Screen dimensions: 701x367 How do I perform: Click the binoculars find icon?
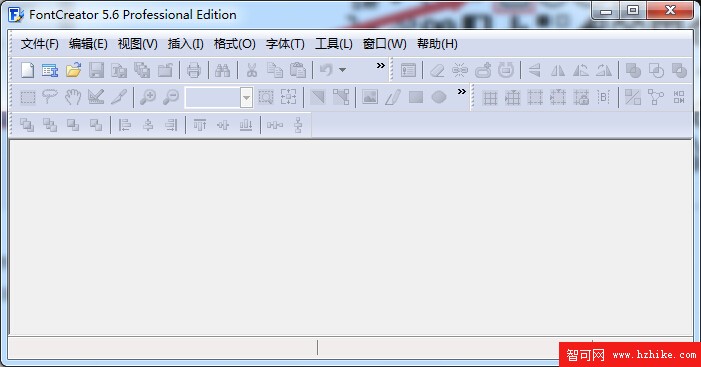(222, 70)
